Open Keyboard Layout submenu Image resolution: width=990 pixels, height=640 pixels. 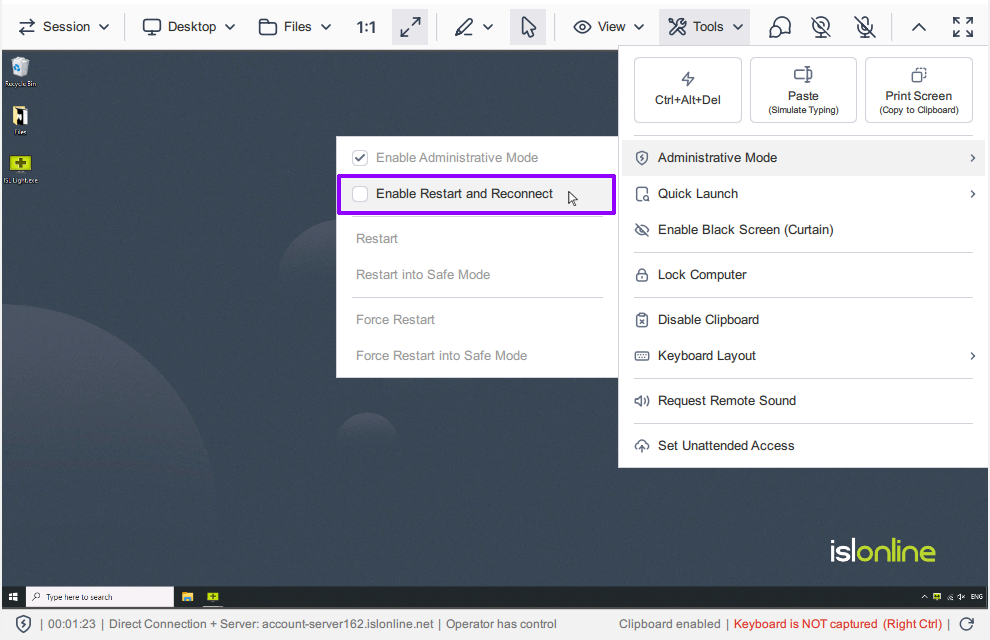click(804, 355)
